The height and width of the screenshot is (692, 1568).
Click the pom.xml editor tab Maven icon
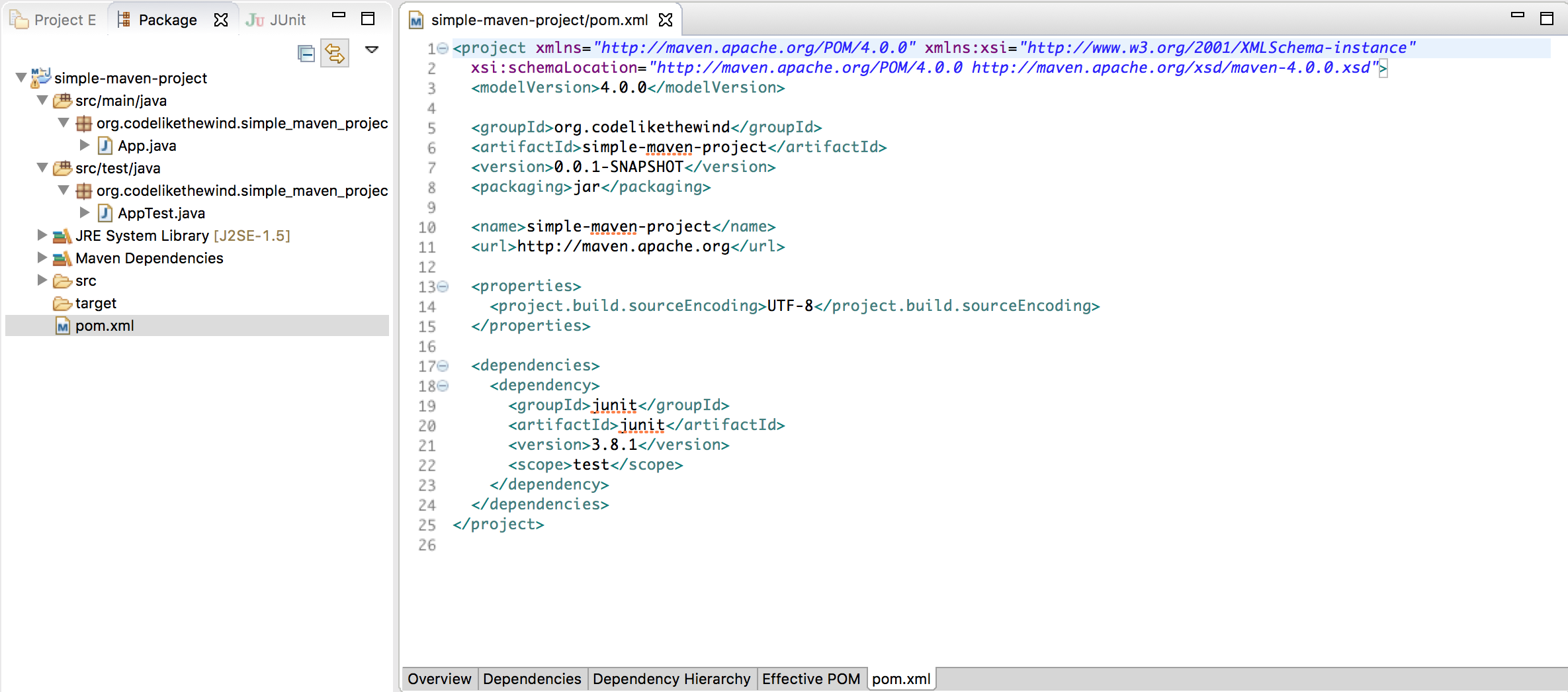click(416, 21)
